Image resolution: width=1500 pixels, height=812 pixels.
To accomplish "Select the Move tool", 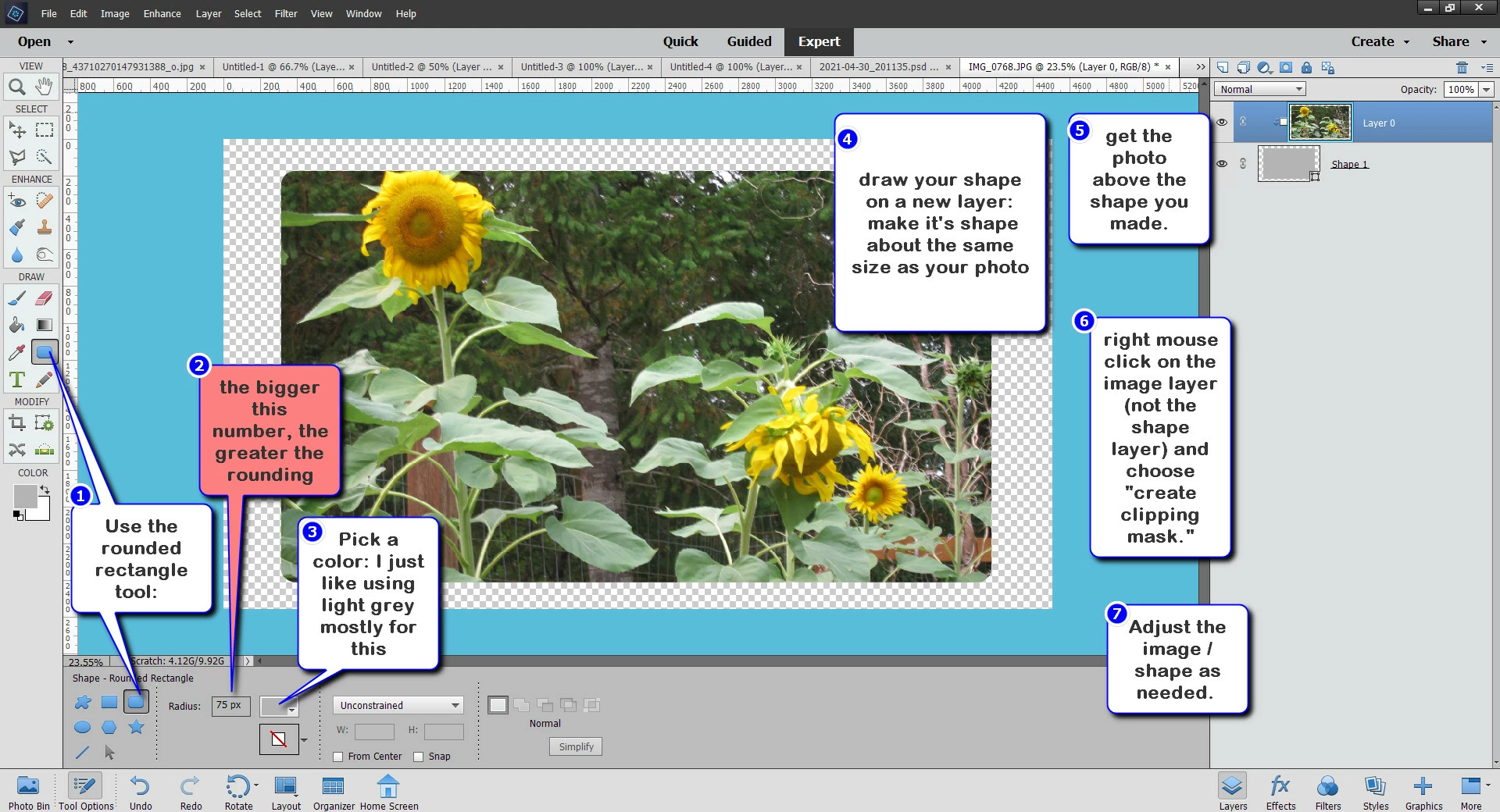I will tap(16, 130).
